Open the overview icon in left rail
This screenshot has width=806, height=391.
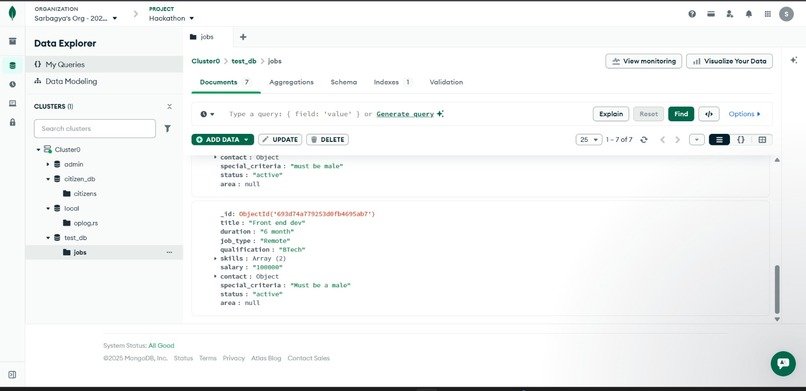12,41
